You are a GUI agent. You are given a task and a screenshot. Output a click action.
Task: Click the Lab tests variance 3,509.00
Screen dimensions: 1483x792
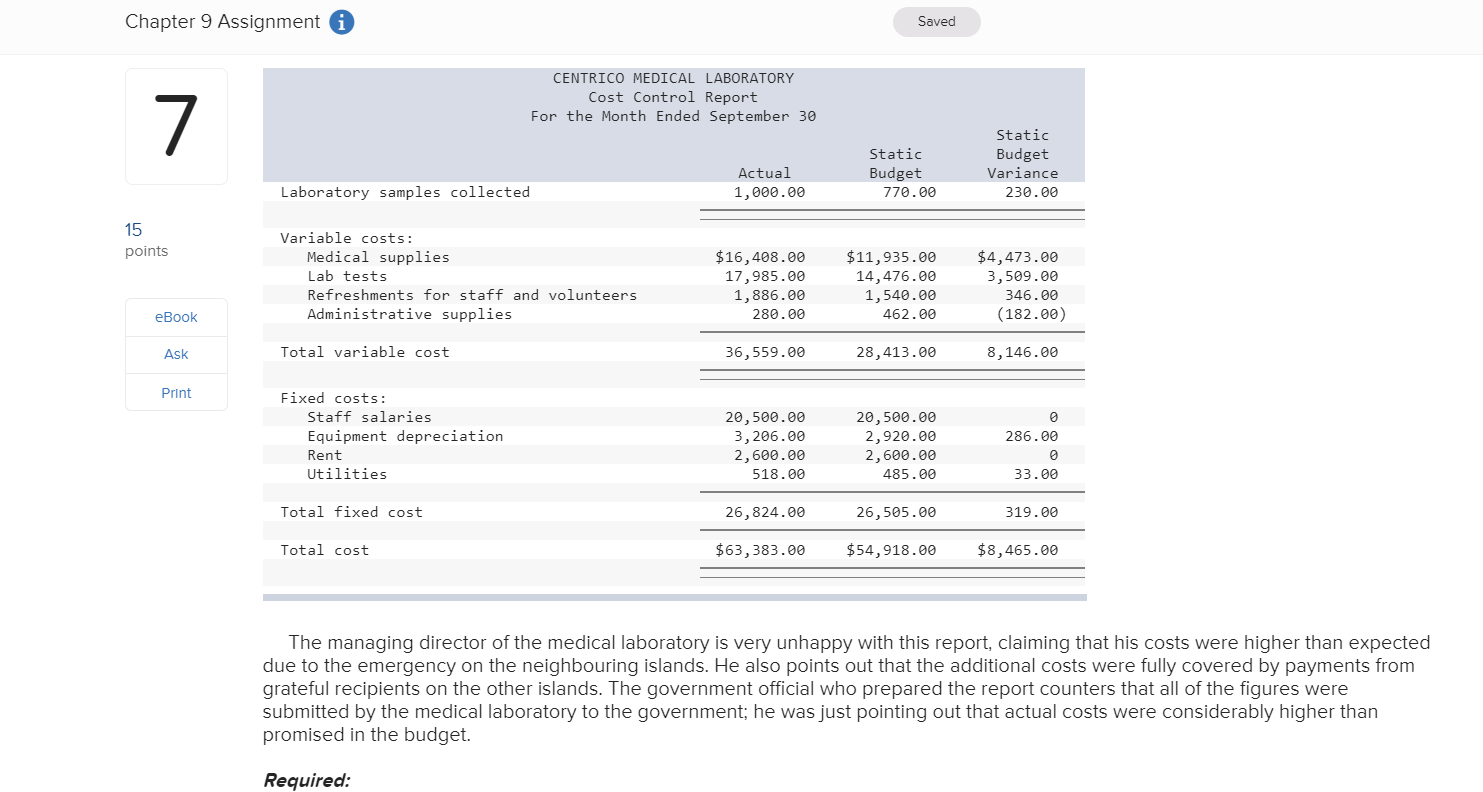1022,276
